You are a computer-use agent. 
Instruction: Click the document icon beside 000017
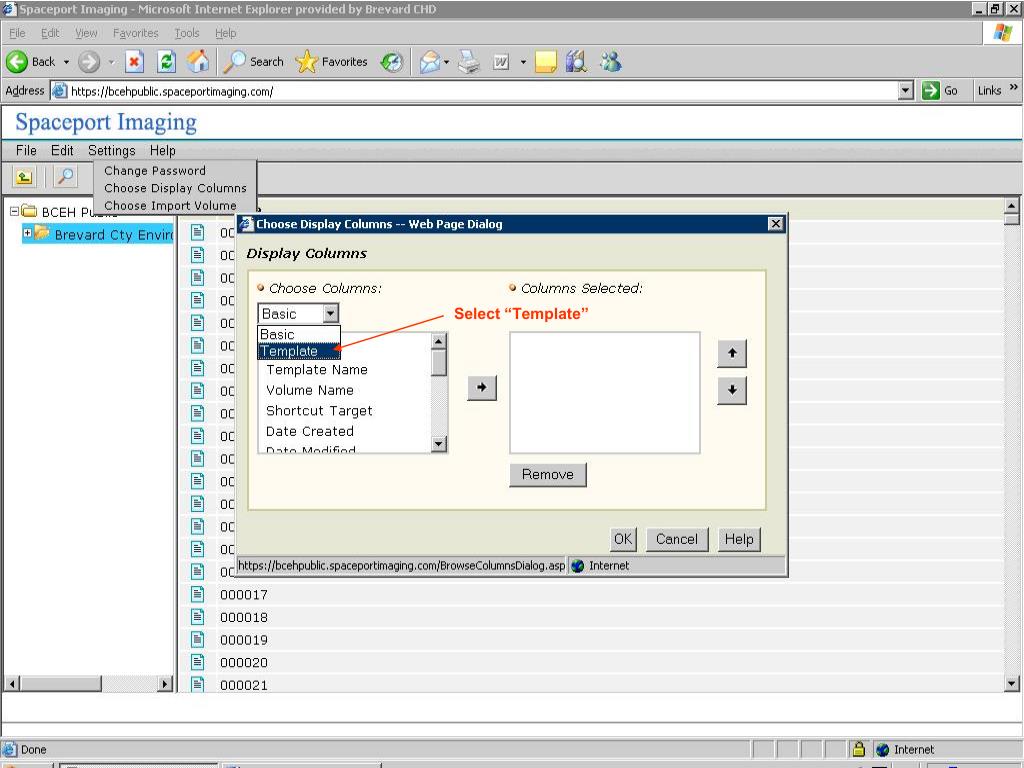pyautogui.click(x=197, y=594)
